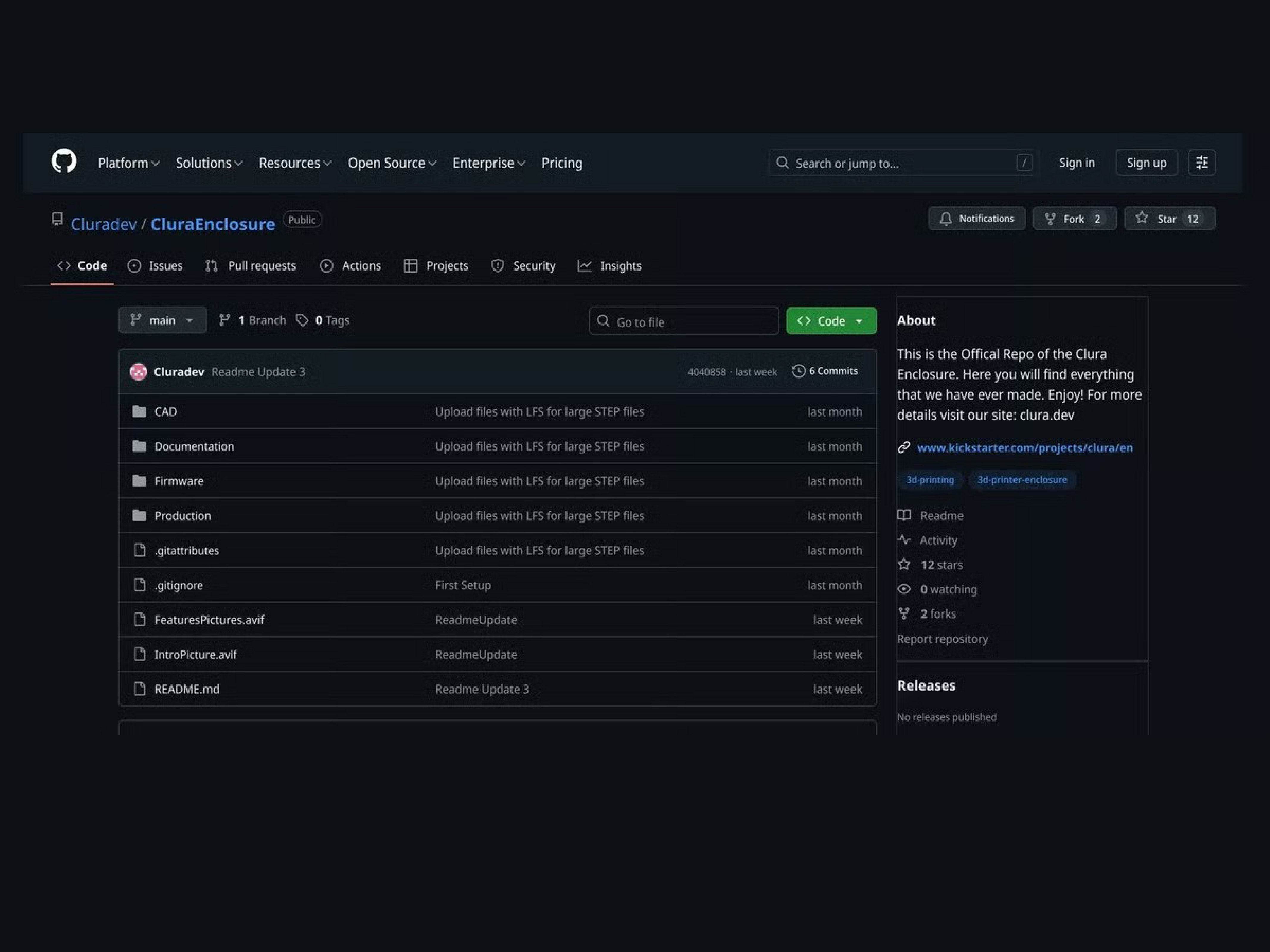Open the Firmware folder name
Image resolution: width=1270 pixels, height=952 pixels.
click(x=179, y=481)
